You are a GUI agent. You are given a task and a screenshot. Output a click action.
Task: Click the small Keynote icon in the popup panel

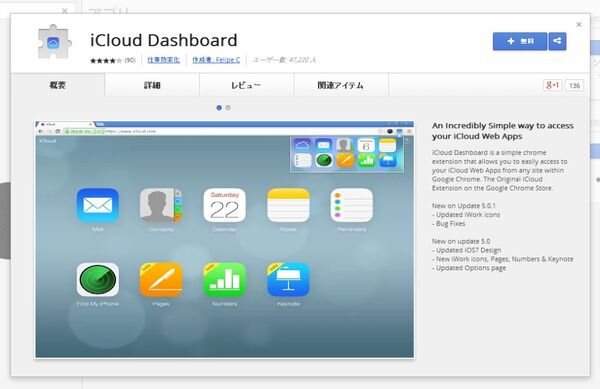(387, 160)
